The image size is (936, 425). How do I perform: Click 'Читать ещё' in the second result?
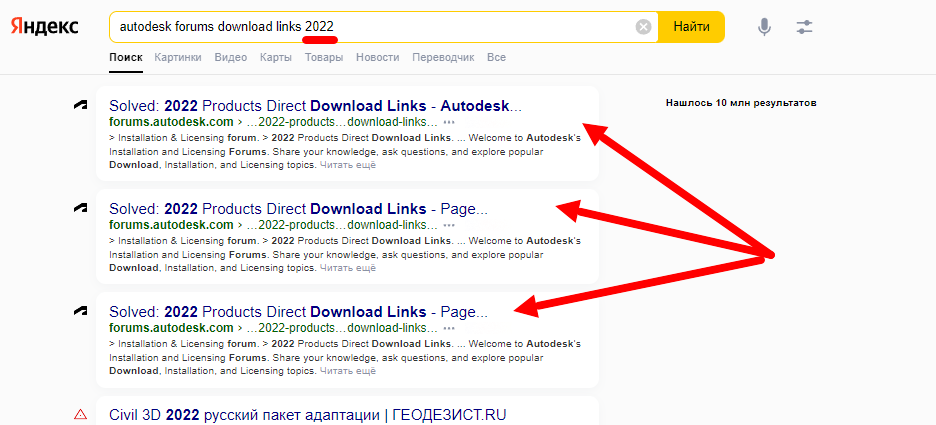pos(348,268)
